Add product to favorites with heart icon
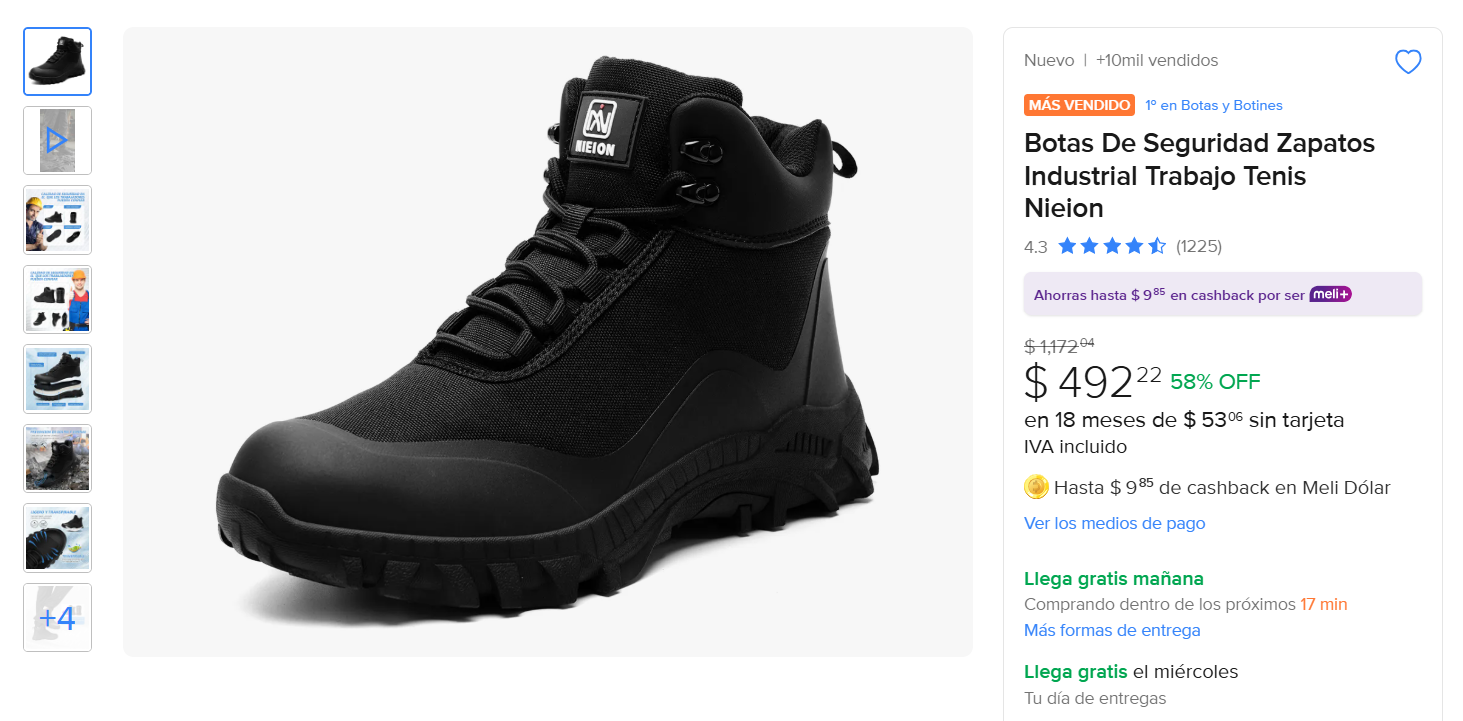Image resolution: width=1463 pixels, height=721 pixels. pyautogui.click(x=1408, y=62)
